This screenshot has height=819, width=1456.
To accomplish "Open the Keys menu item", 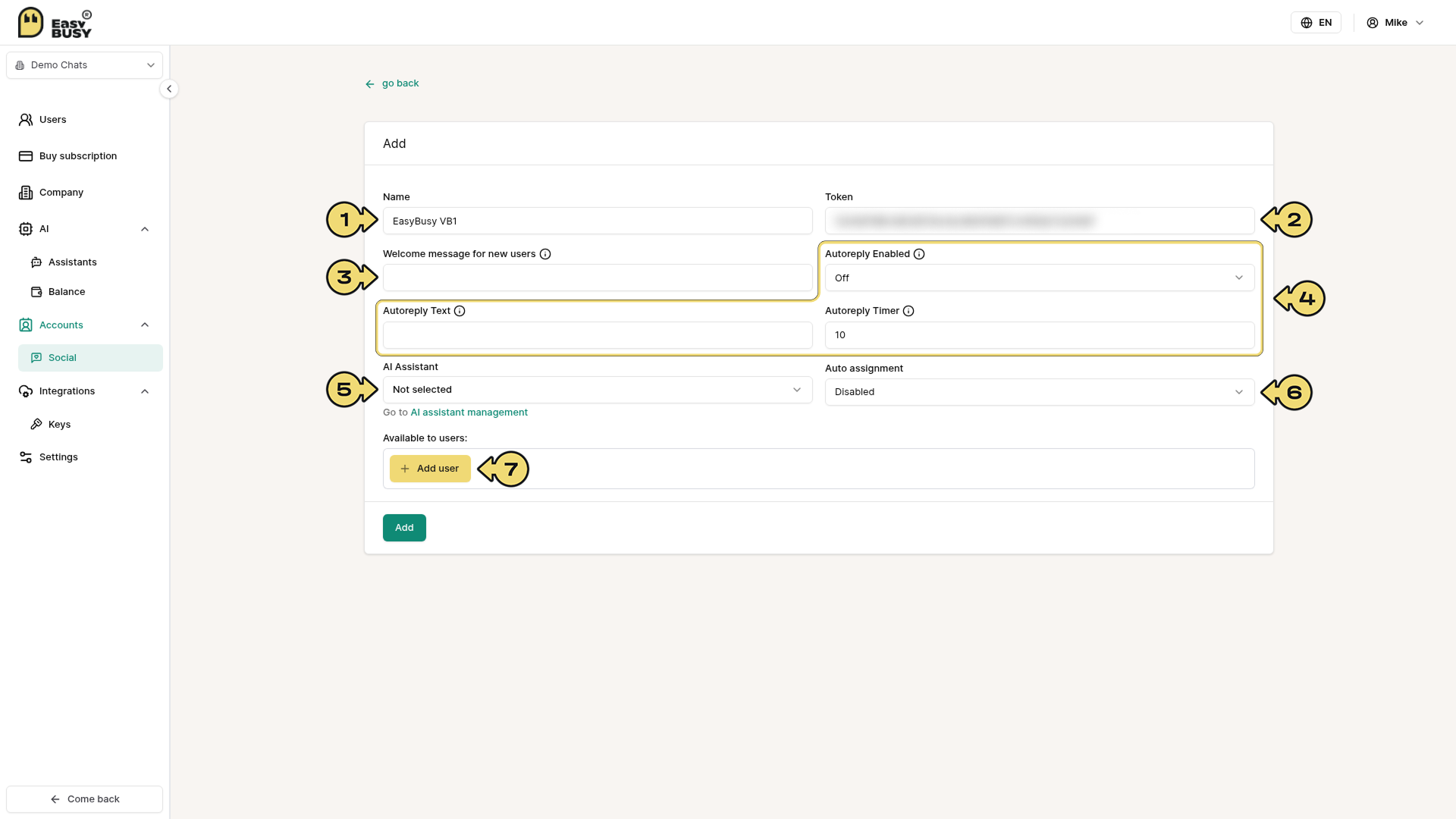I will pos(91,425).
